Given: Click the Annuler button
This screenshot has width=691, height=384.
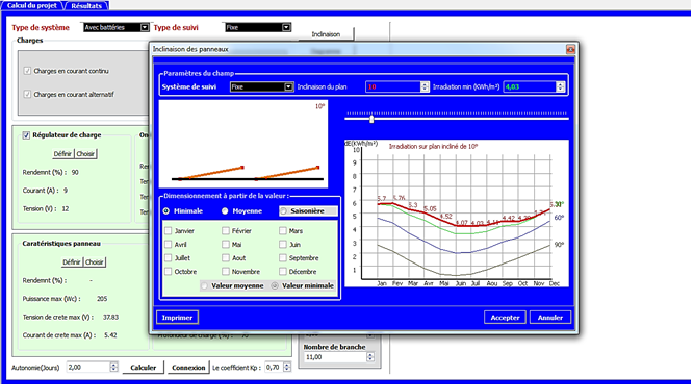Looking at the screenshot, I should click(550, 317).
